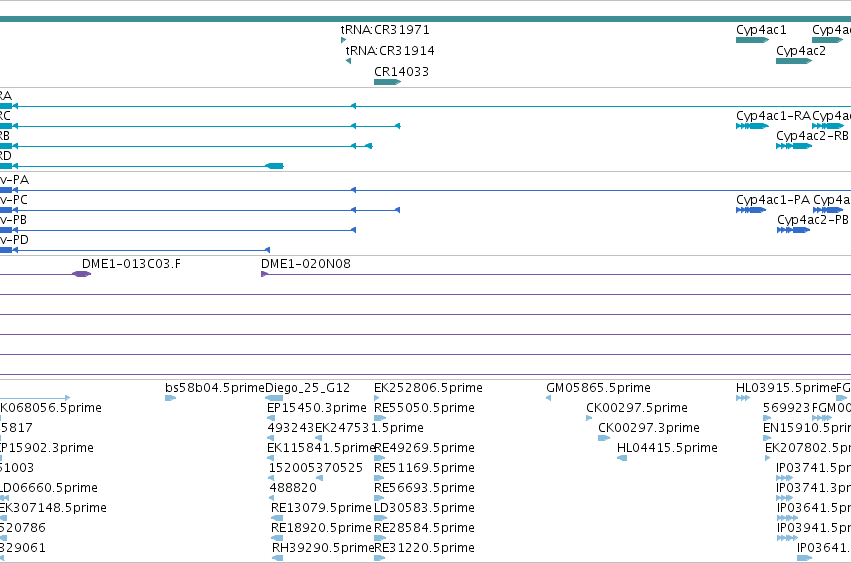Select the EP15450.3prime EST label
Viewport: 851px width, 563px height.
[317, 408]
